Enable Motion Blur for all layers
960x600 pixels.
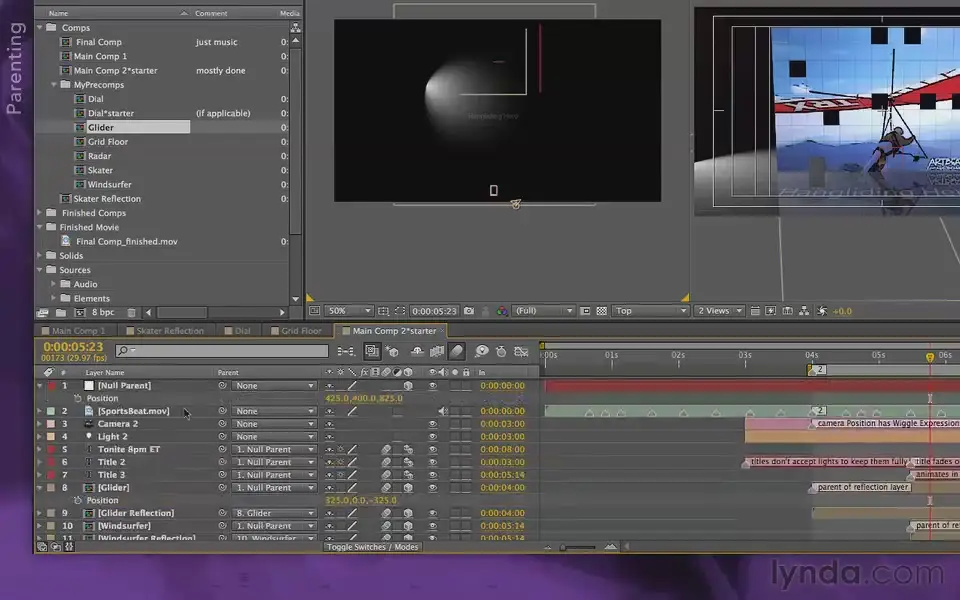click(456, 350)
